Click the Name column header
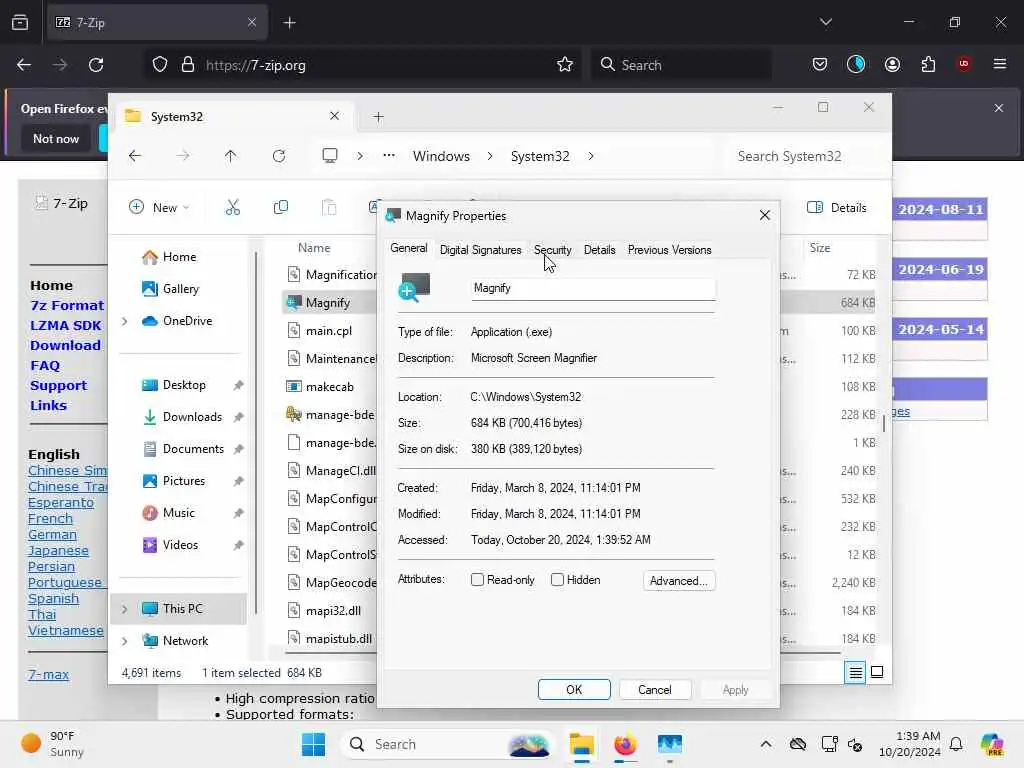Screen dimensions: 1024x768 pos(314,248)
